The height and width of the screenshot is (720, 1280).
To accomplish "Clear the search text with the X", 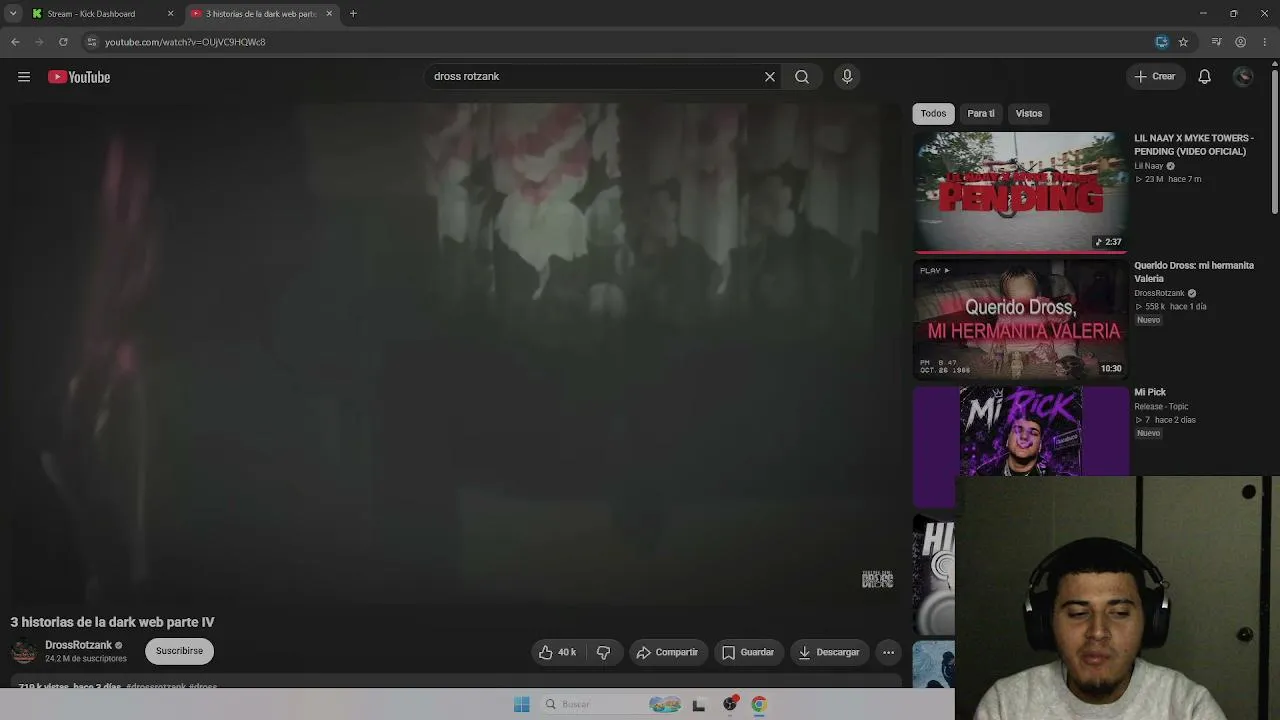I will point(770,77).
